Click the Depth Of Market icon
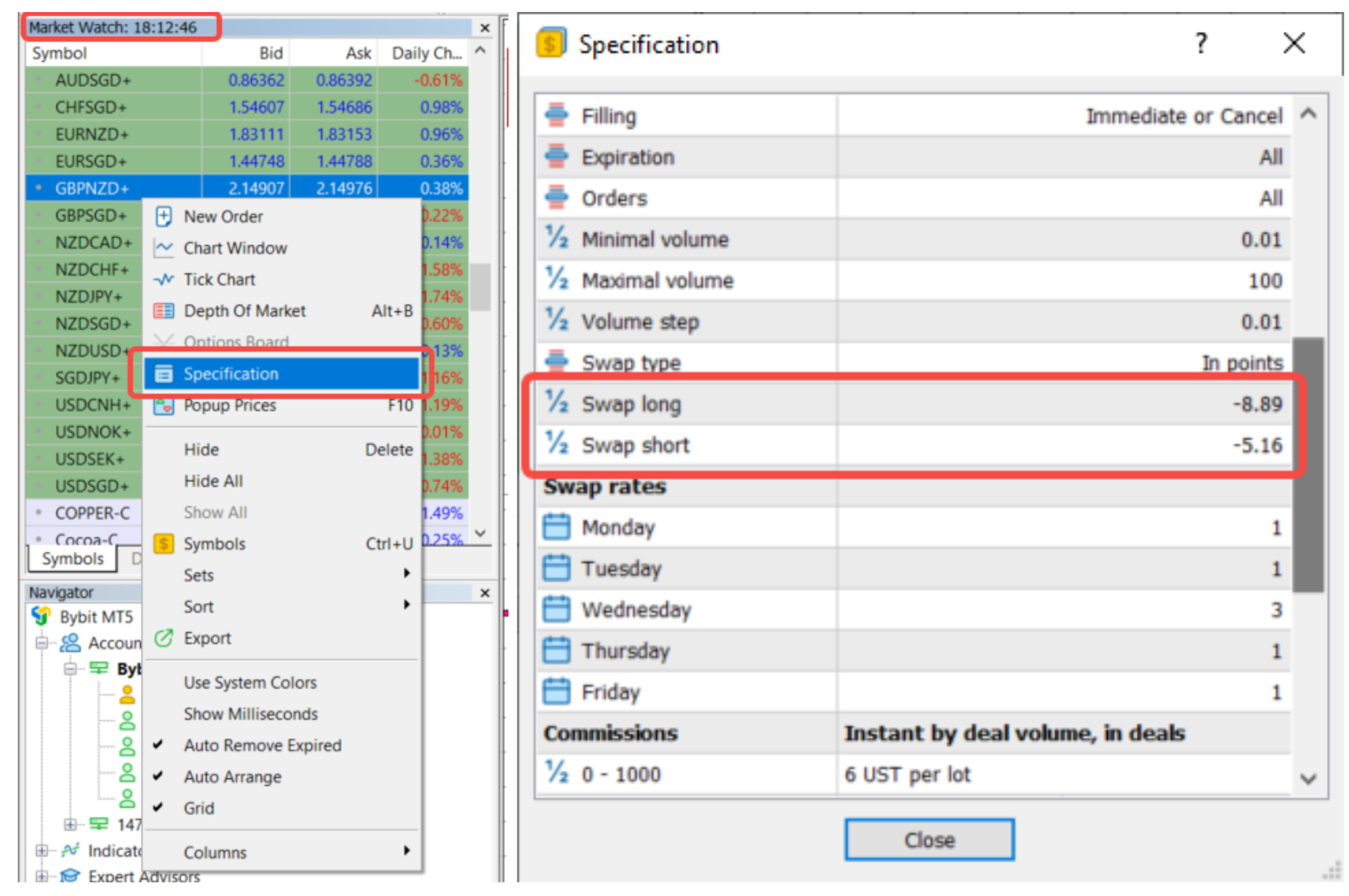The width and height of the screenshot is (1349, 896). (163, 311)
